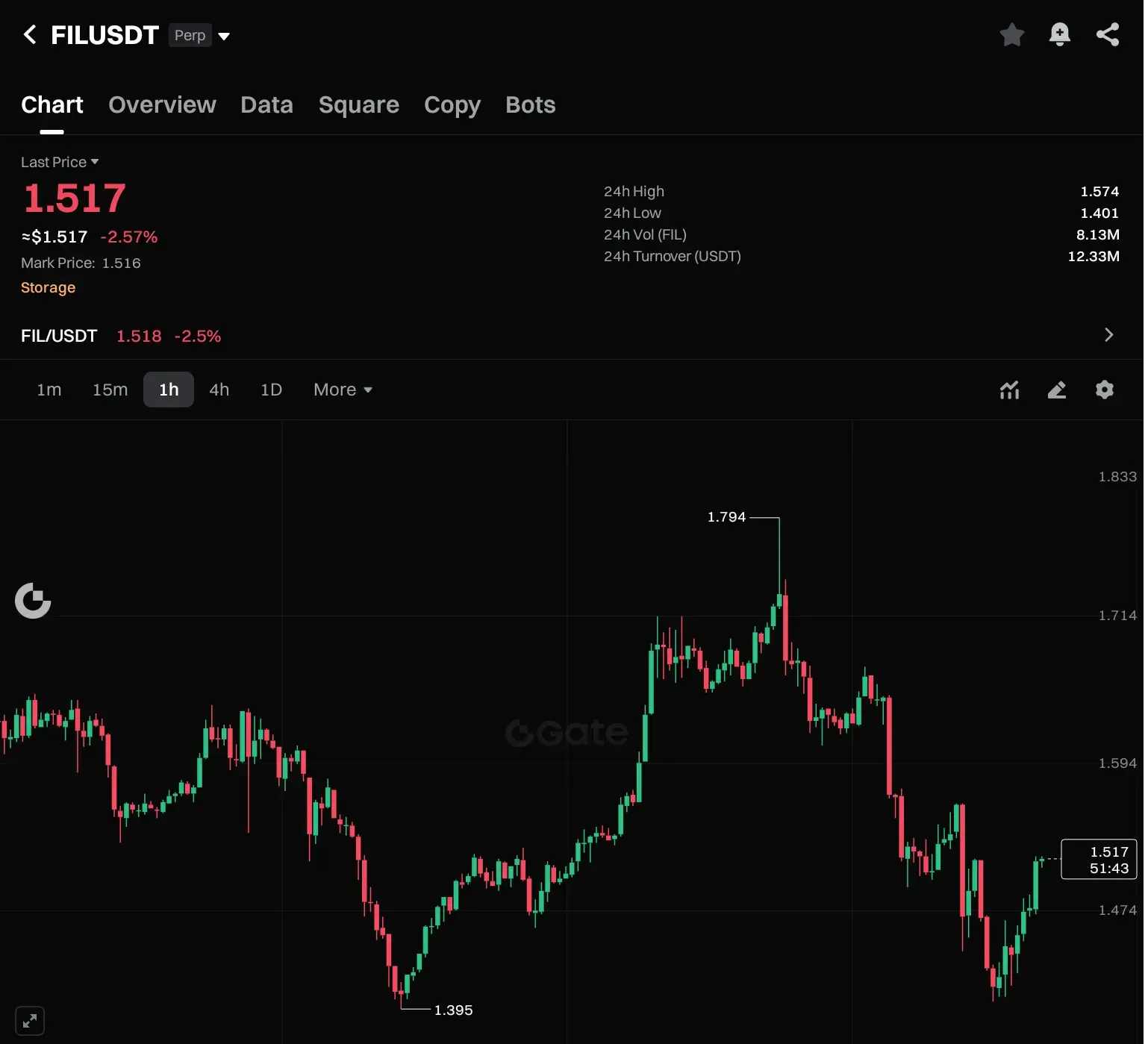This screenshot has width=1148, height=1044.
Task: Select the 4h timeframe
Action: click(219, 390)
